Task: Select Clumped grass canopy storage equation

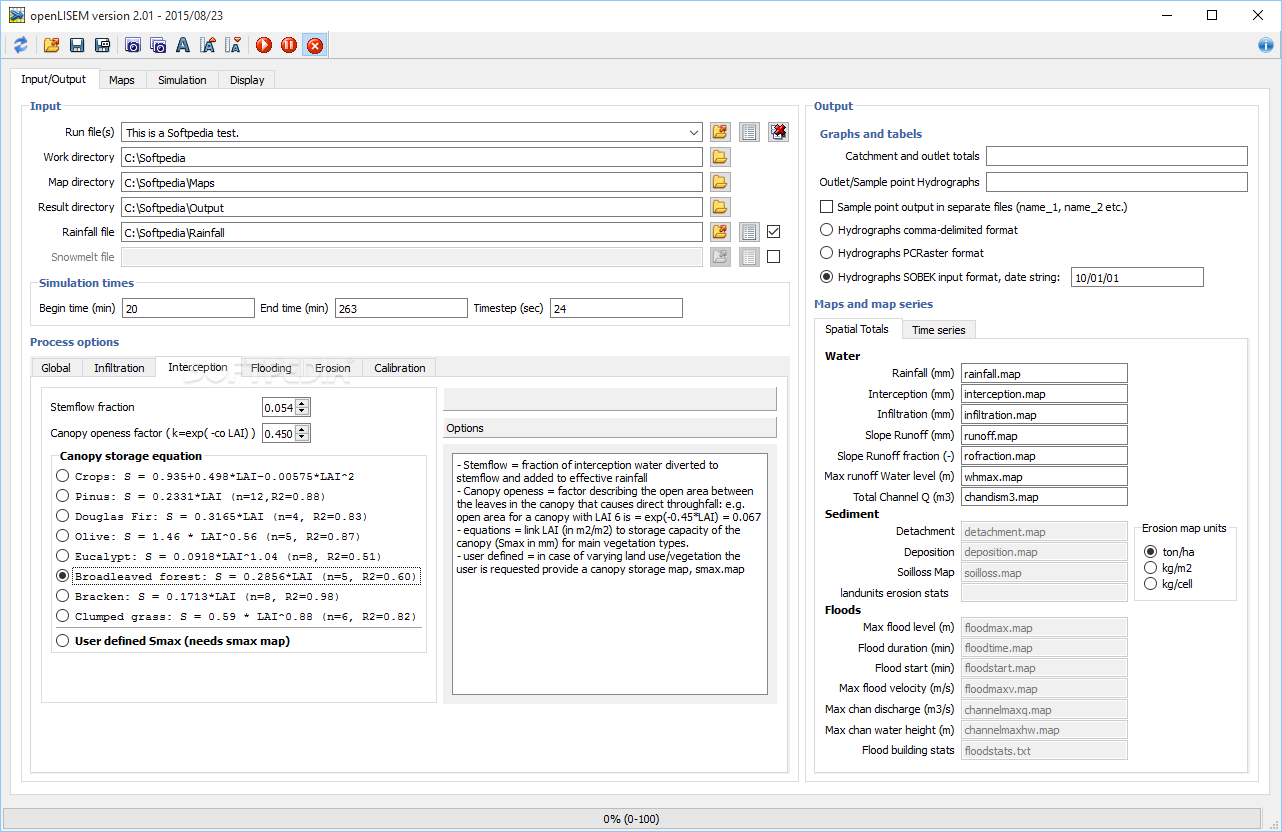Action: 236,616
